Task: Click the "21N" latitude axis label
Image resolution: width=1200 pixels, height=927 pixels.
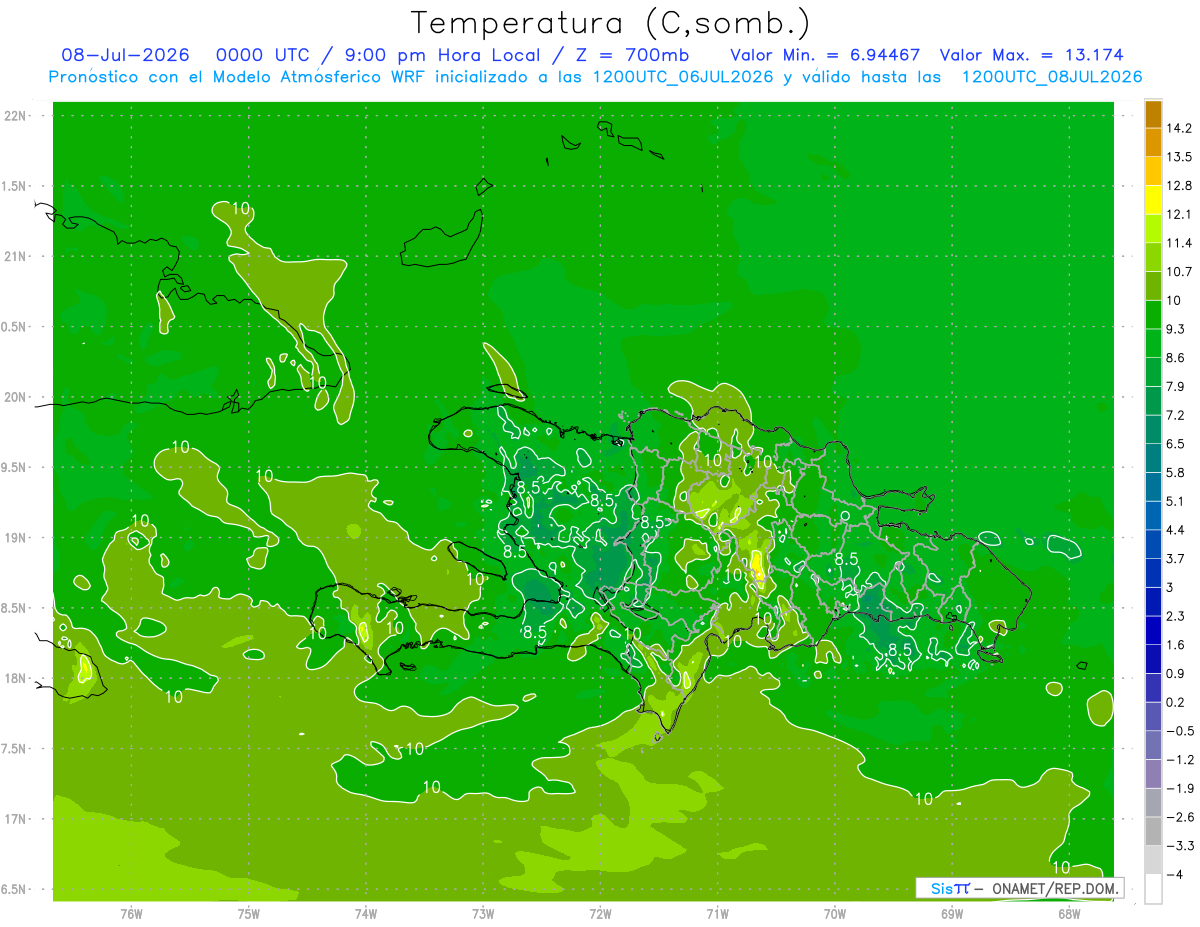Action: 17,256
